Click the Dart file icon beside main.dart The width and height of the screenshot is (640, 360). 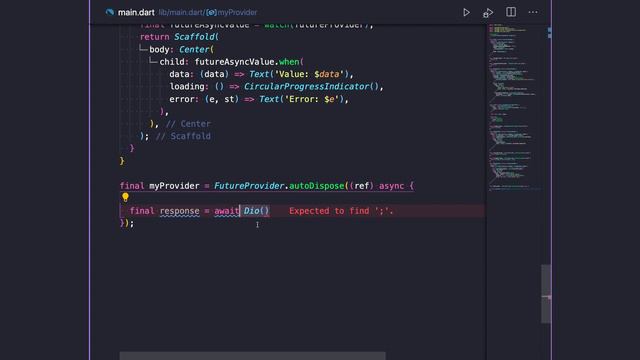[110, 12]
